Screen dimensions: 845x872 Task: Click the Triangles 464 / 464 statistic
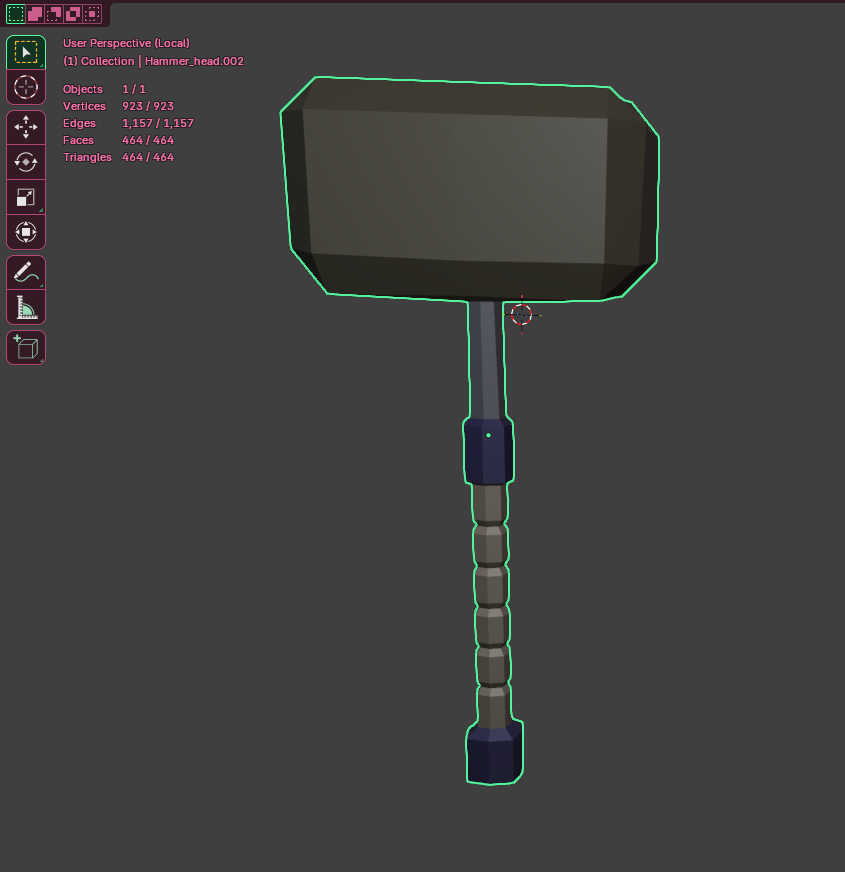118,157
